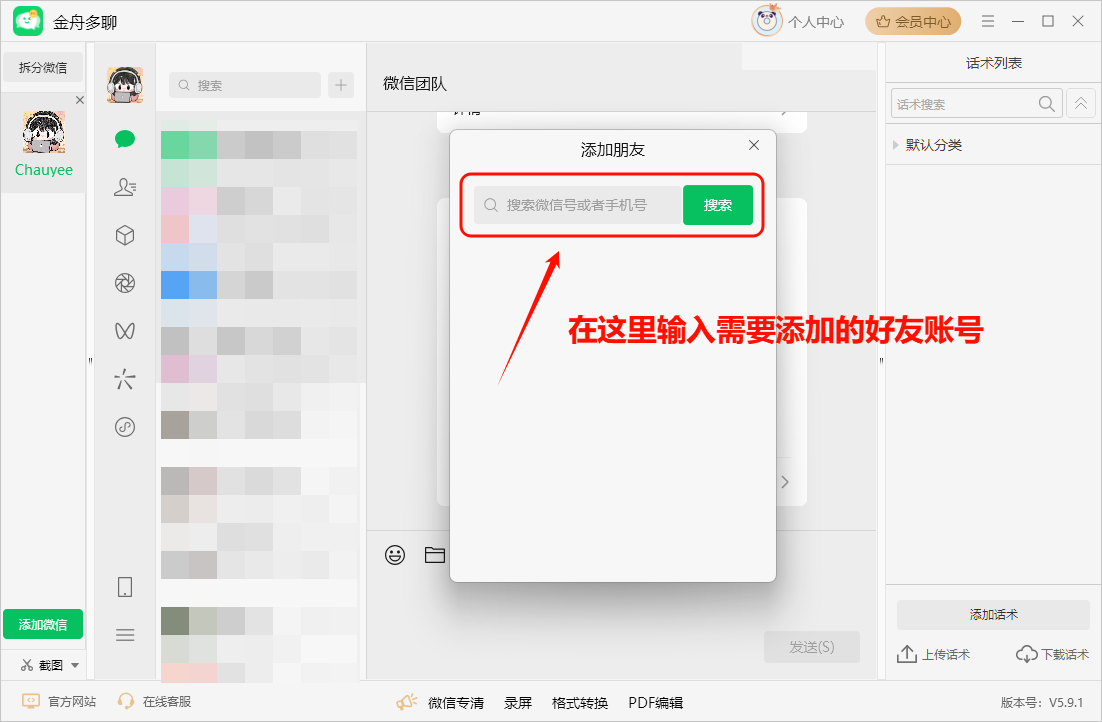Collapse the script list with double-chevron button
This screenshot has height=722, width=1102.
(x=1080, y=103)
